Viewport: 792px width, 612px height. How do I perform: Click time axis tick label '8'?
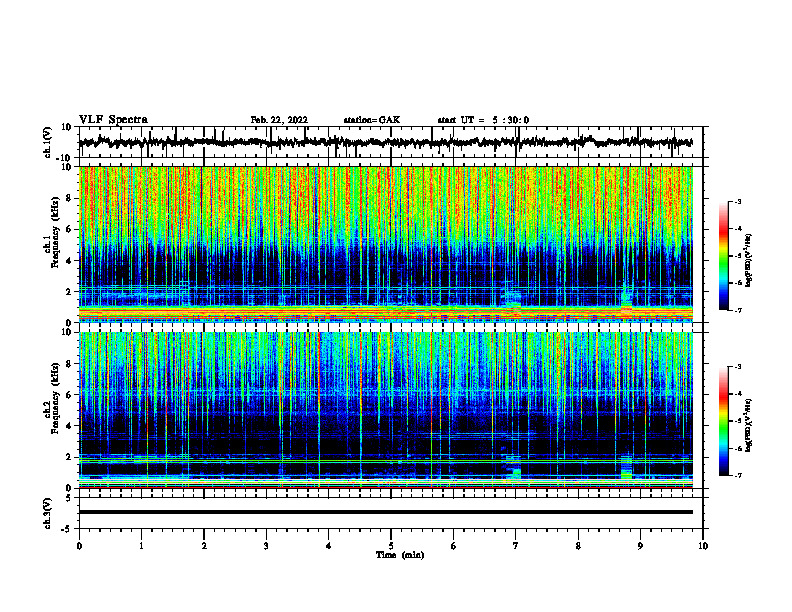tap(578, 546)
